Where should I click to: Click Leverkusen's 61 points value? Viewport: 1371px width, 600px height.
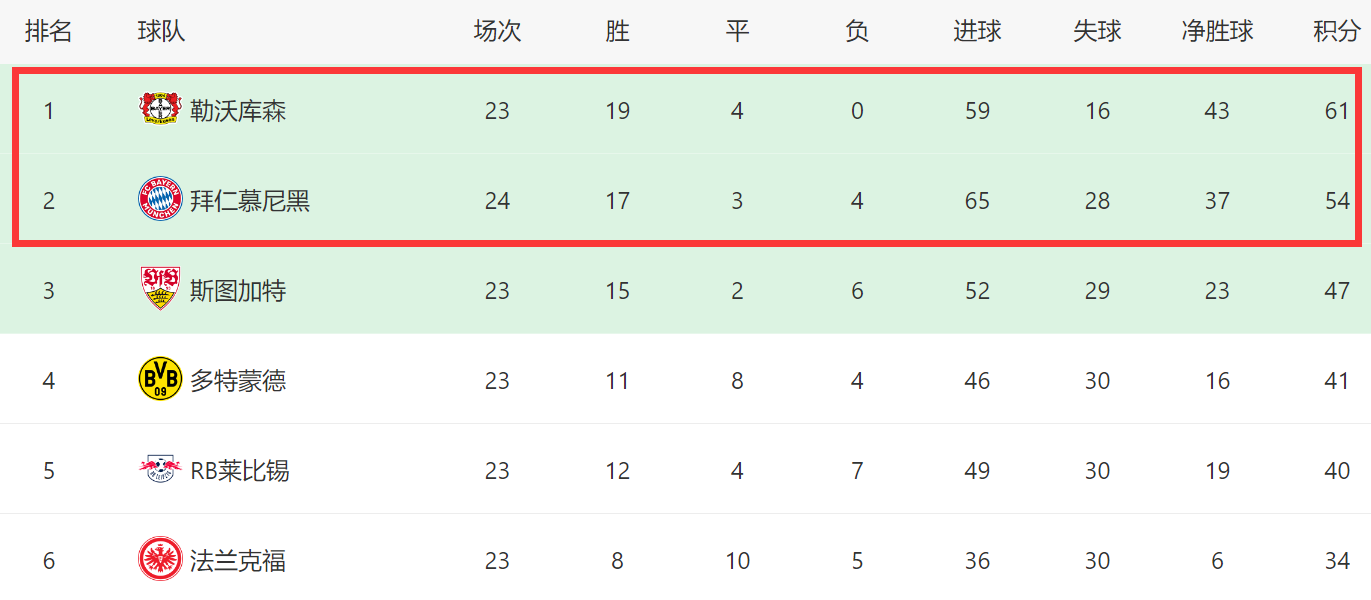click(x=1337, y=111)
